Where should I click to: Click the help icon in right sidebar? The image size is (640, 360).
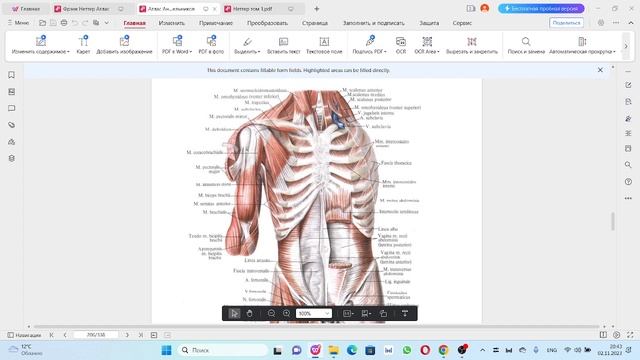point(628,182)
